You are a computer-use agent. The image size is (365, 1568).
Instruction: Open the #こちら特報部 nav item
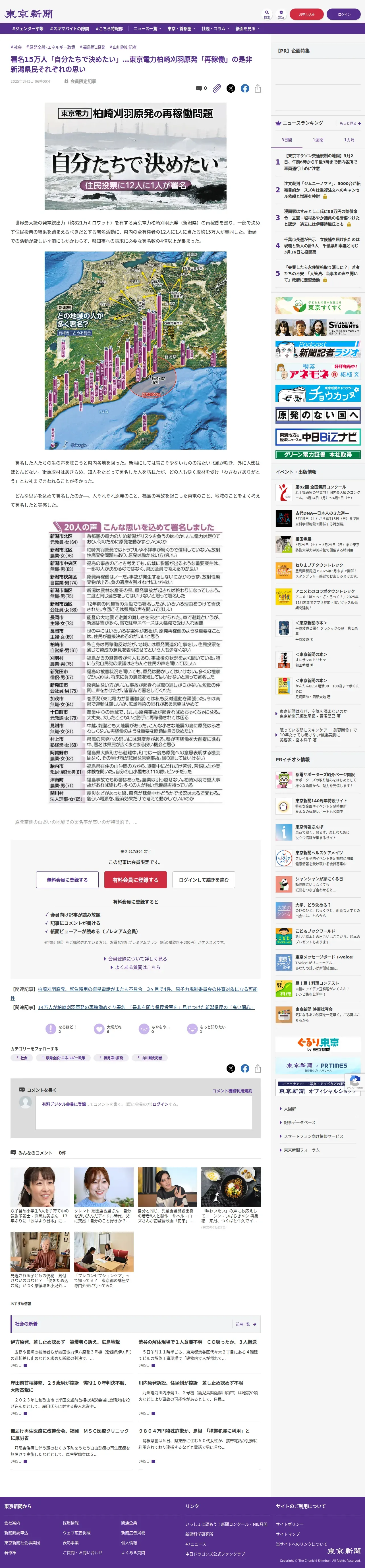click(109, 29)
